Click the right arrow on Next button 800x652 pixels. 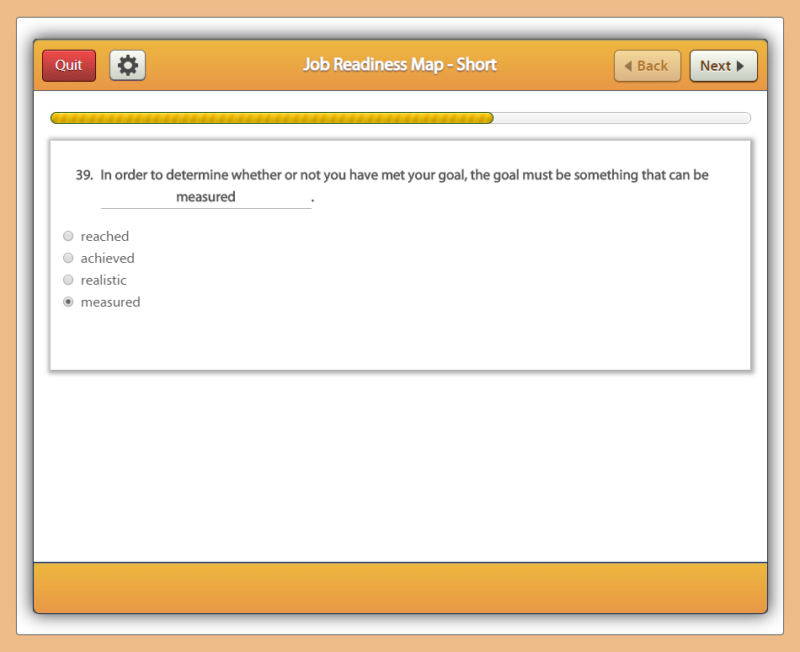(x=740, y=66)
